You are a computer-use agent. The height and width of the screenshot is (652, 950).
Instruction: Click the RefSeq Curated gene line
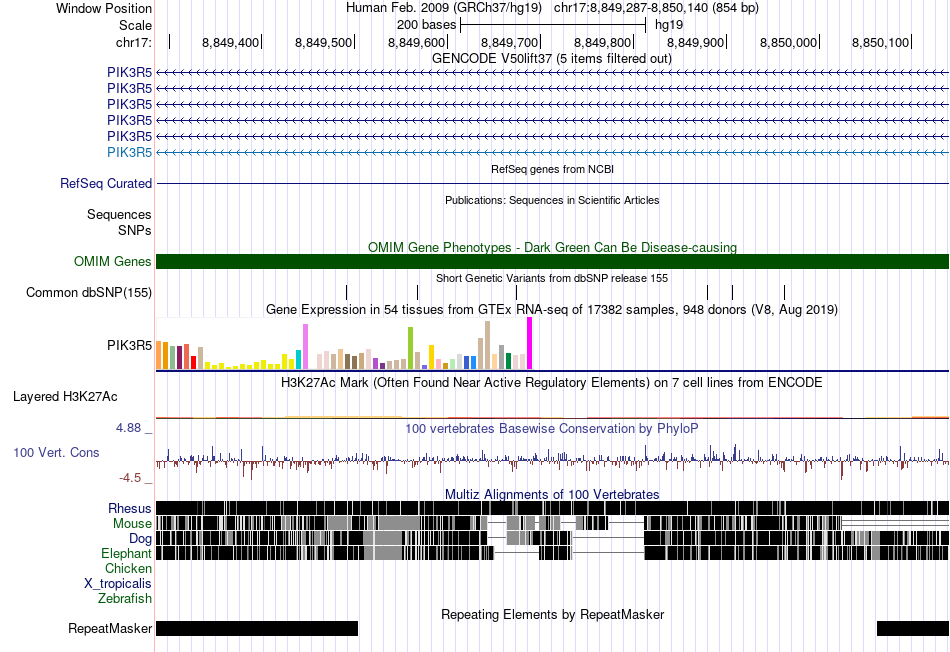click(x=552, y=184)
